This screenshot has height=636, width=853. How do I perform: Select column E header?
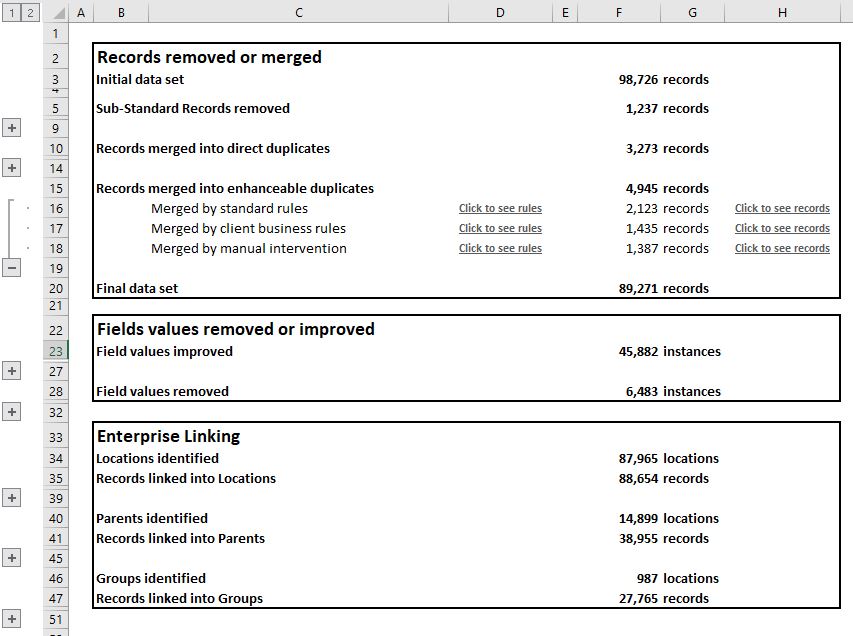(565, 13)
